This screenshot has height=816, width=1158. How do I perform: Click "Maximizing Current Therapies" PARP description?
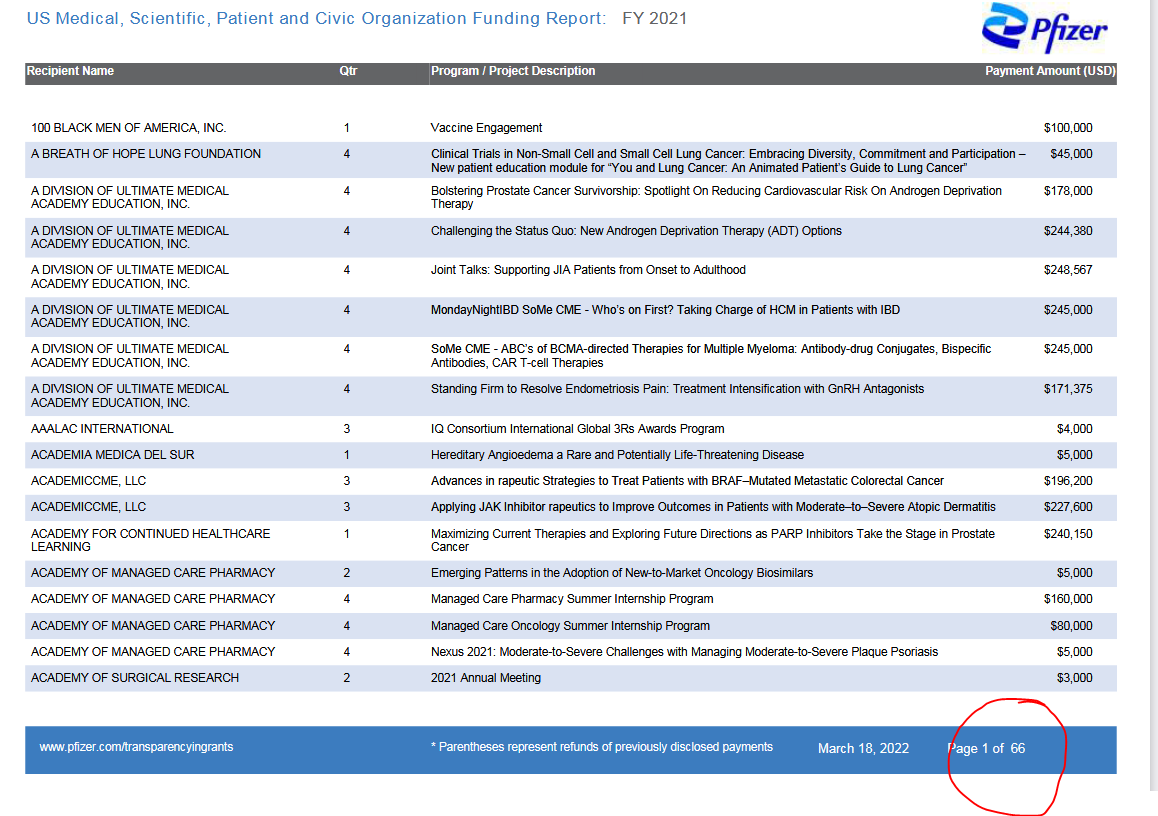pos(713,540)
